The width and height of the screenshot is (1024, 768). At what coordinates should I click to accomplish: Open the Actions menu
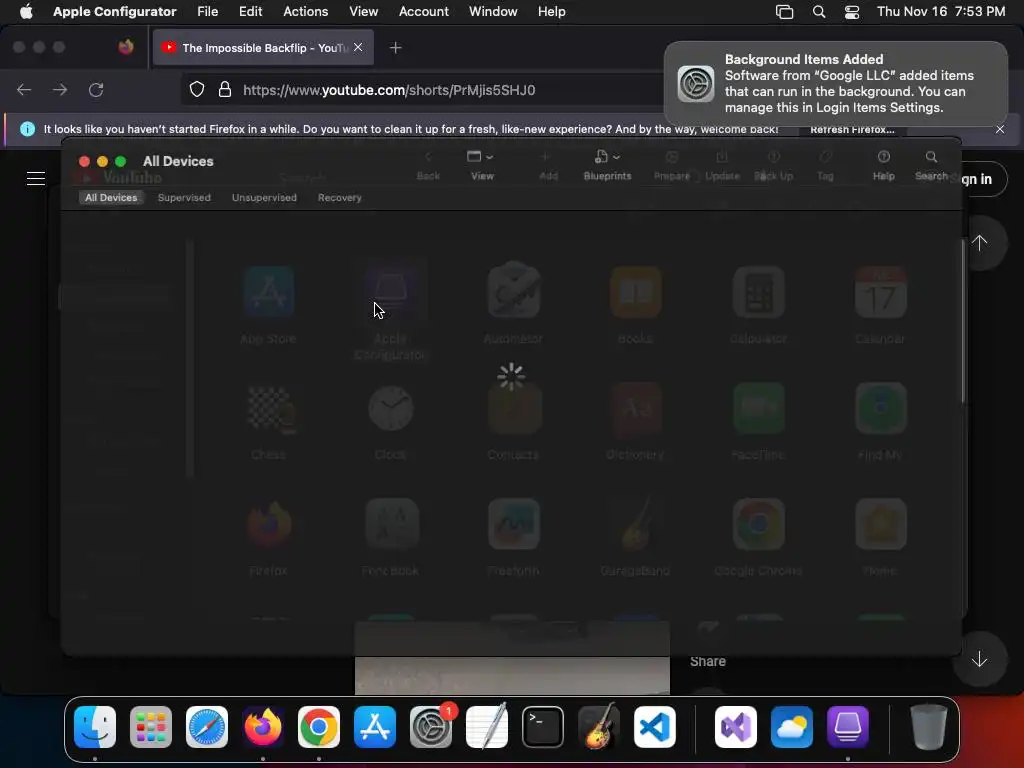[305, 11]
